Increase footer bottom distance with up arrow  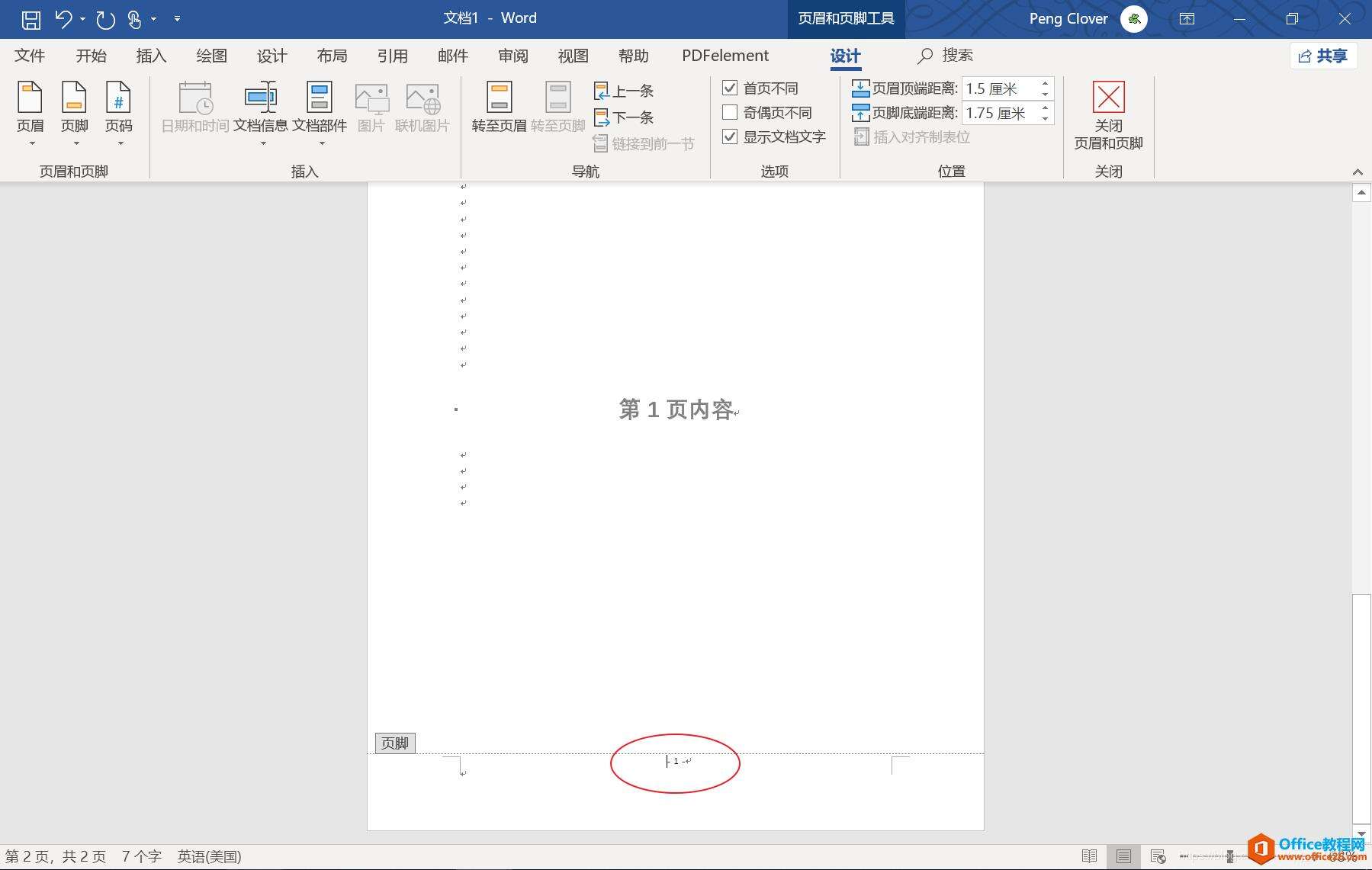[x=1045, y=108]
